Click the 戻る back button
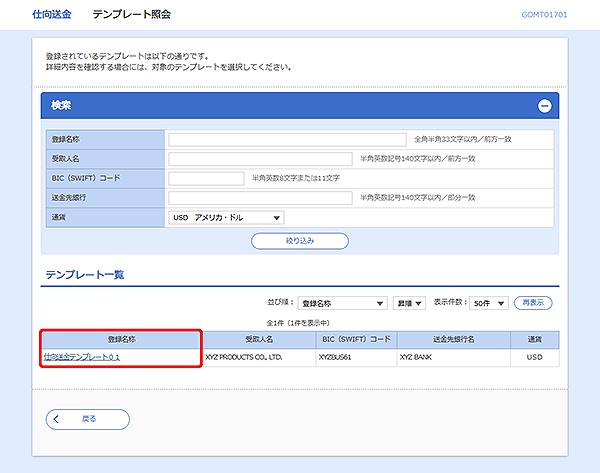 pyautogui.click(x=88, y=419)
